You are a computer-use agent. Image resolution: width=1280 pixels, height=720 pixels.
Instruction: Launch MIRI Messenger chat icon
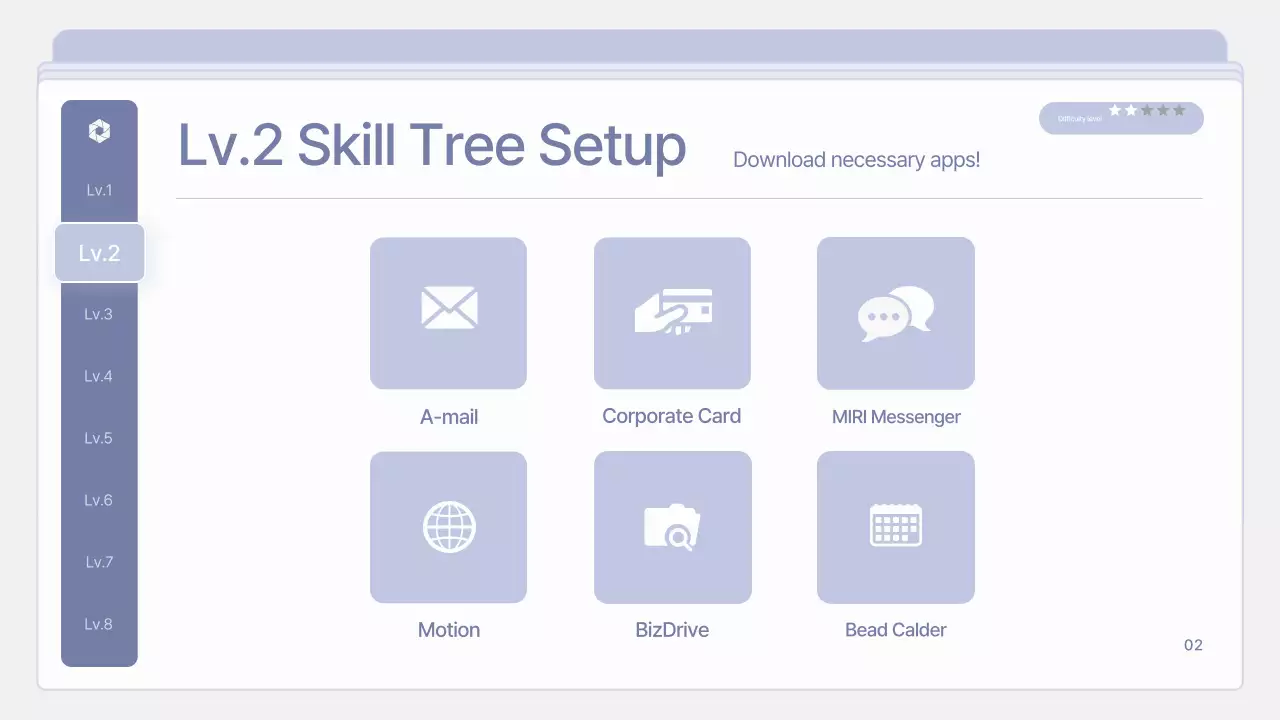[895, 311]
